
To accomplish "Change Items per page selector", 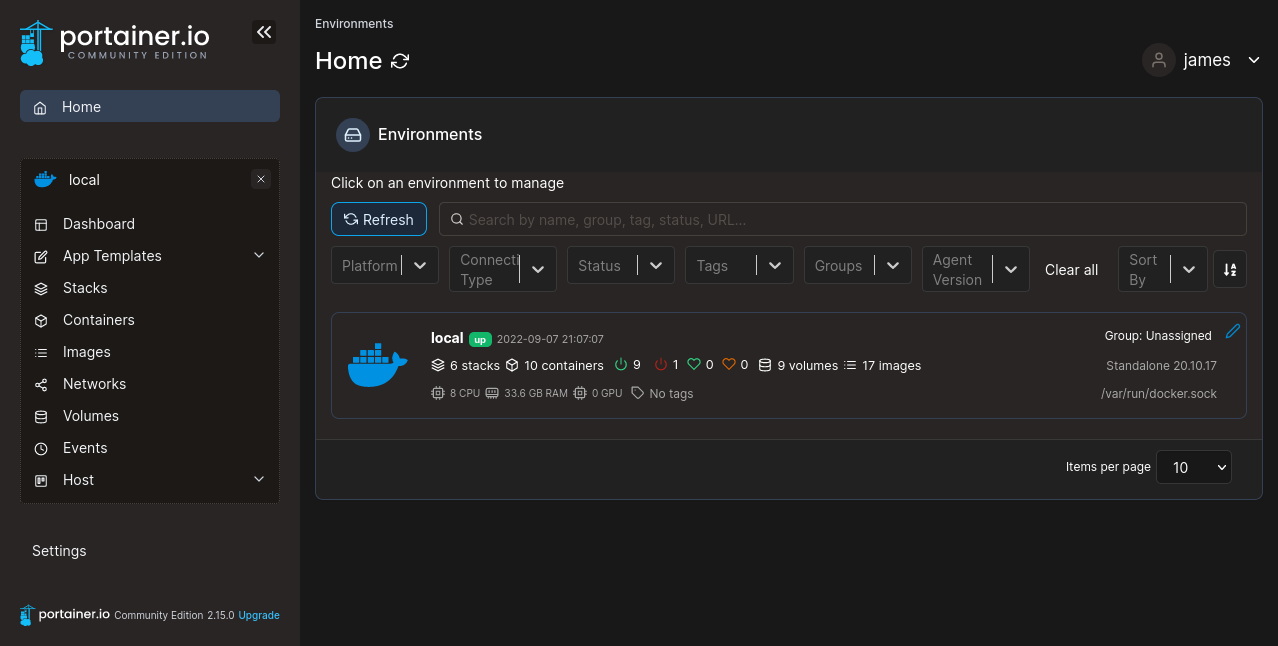I will (x=1193, y=467).
